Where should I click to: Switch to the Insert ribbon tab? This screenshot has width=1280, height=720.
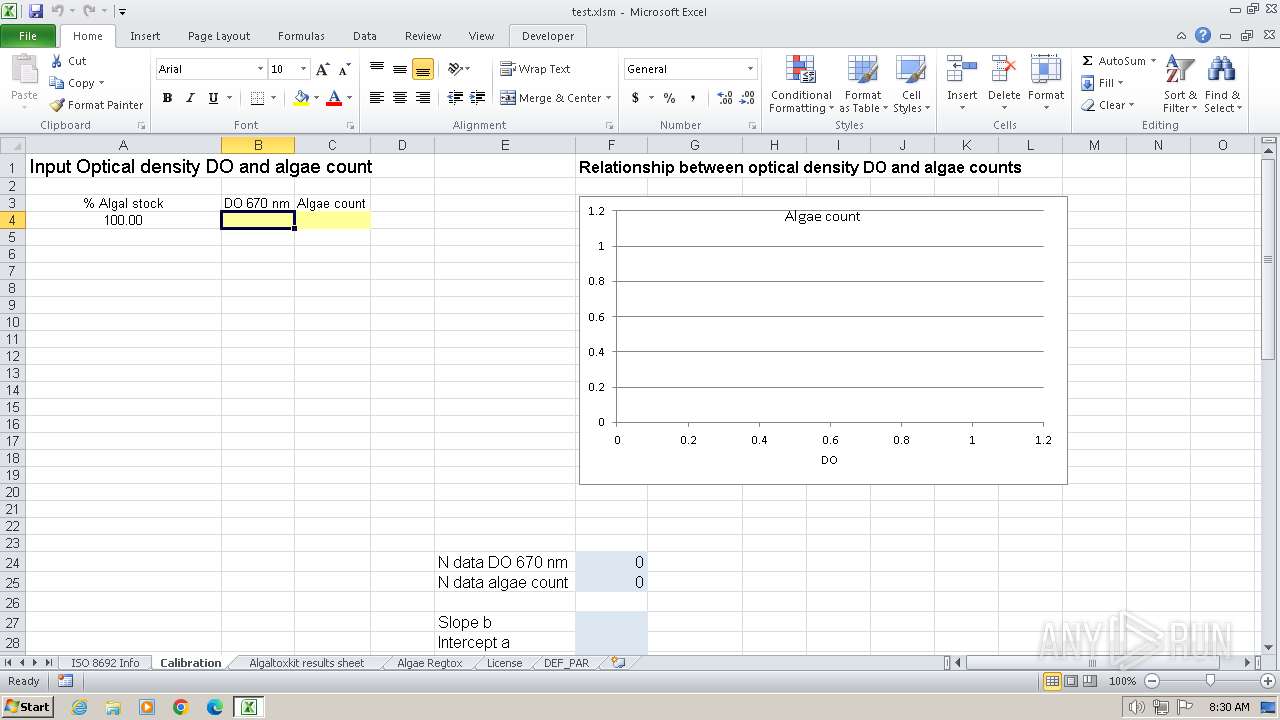145,36
